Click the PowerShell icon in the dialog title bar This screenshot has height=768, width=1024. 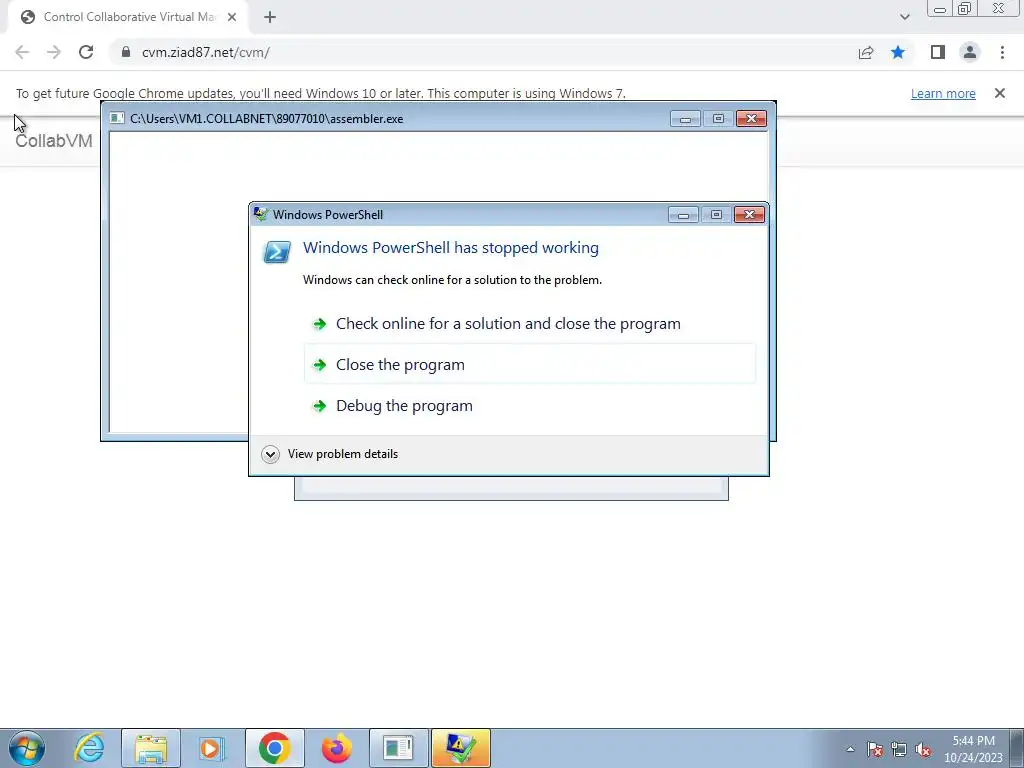click(x=261, y=214)
